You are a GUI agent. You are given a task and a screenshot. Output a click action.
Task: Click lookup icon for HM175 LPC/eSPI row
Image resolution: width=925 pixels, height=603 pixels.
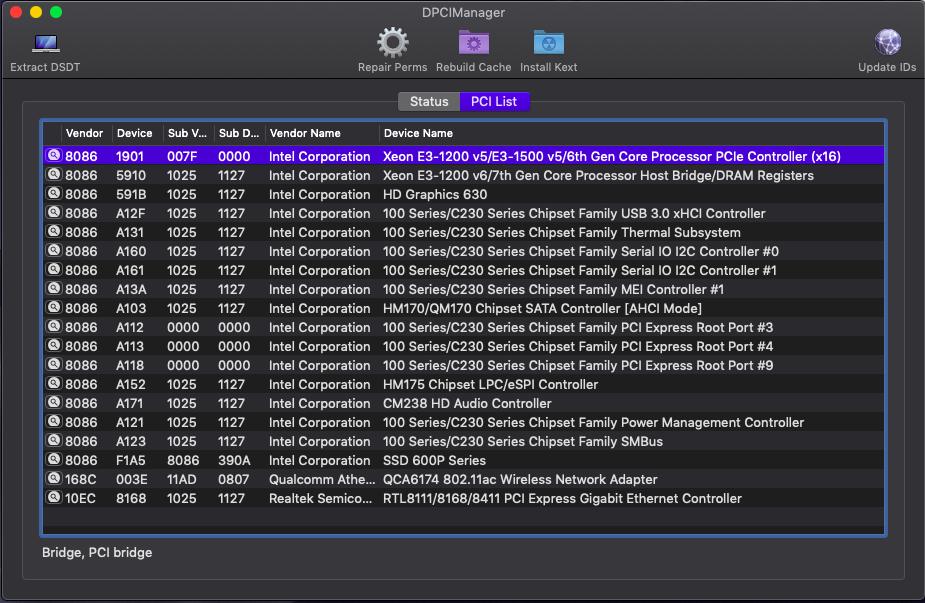54,384
